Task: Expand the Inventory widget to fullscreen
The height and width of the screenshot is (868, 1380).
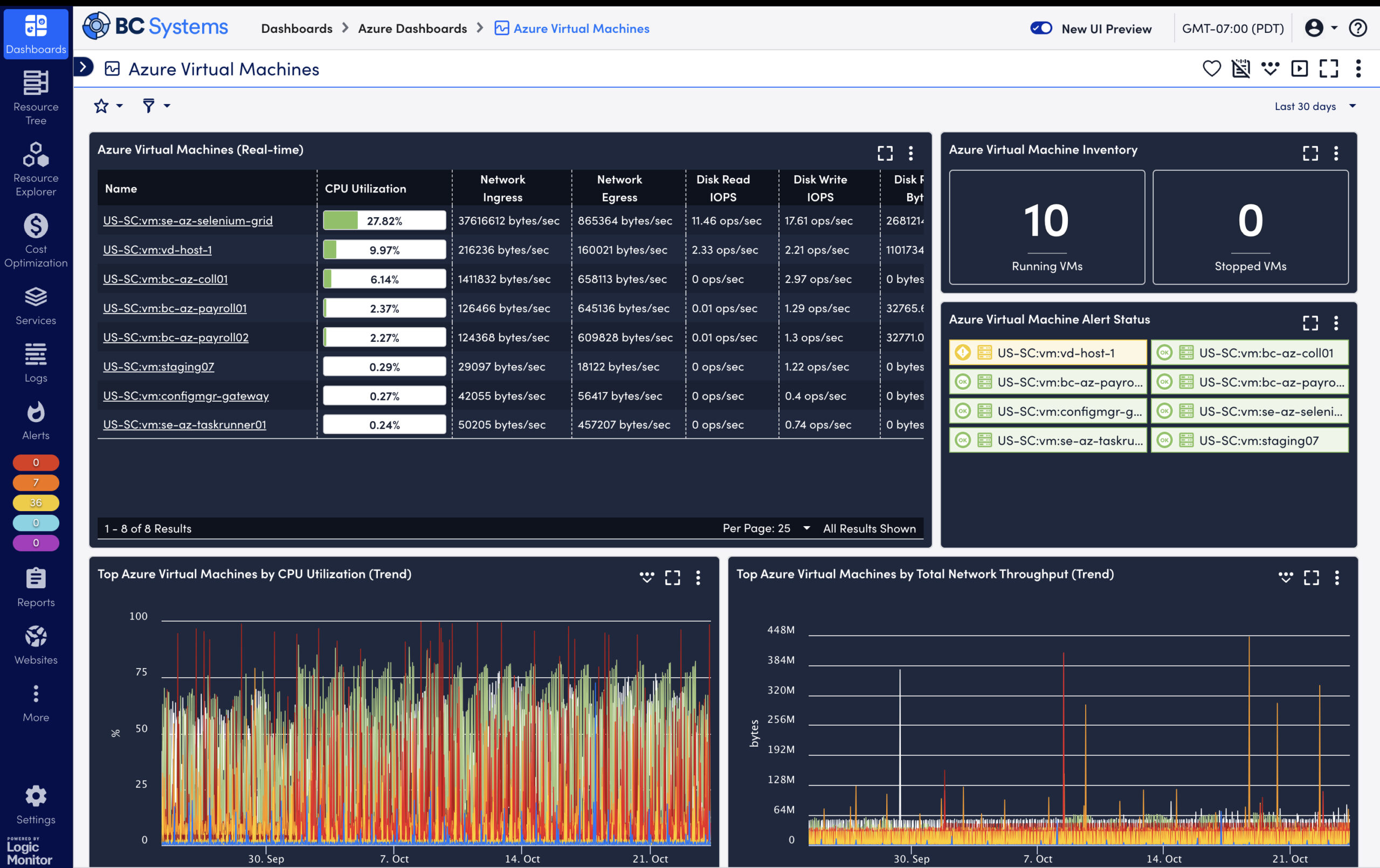Action: click(x=1310, y=153)
